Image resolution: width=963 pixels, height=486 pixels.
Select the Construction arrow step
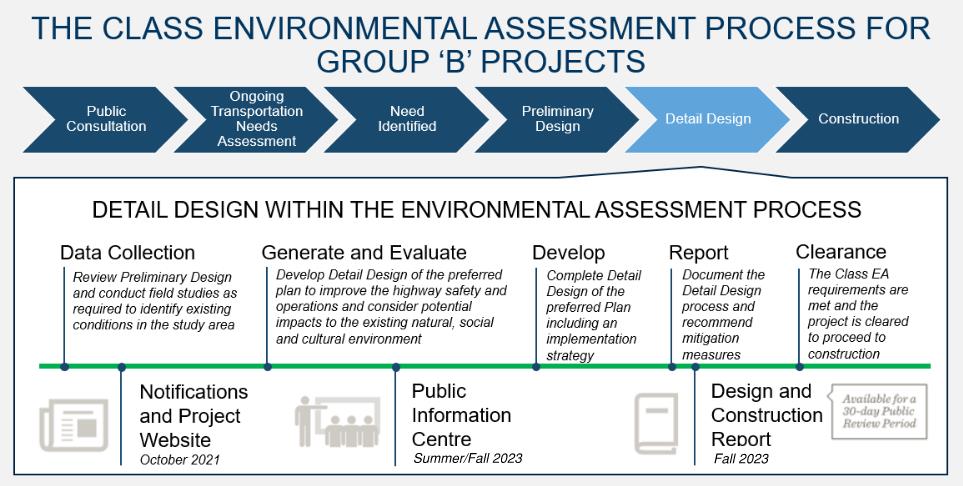coord(858,119)
